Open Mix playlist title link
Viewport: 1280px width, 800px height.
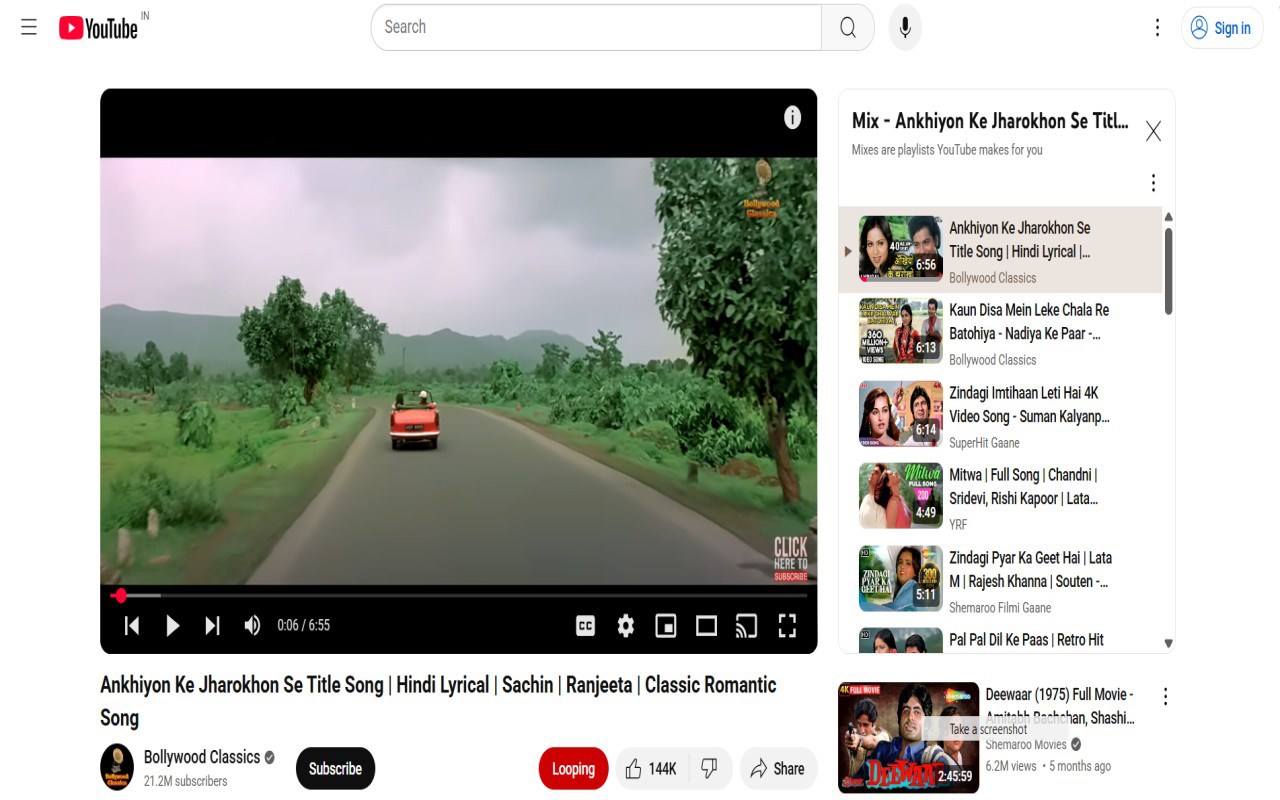[990, 121]
